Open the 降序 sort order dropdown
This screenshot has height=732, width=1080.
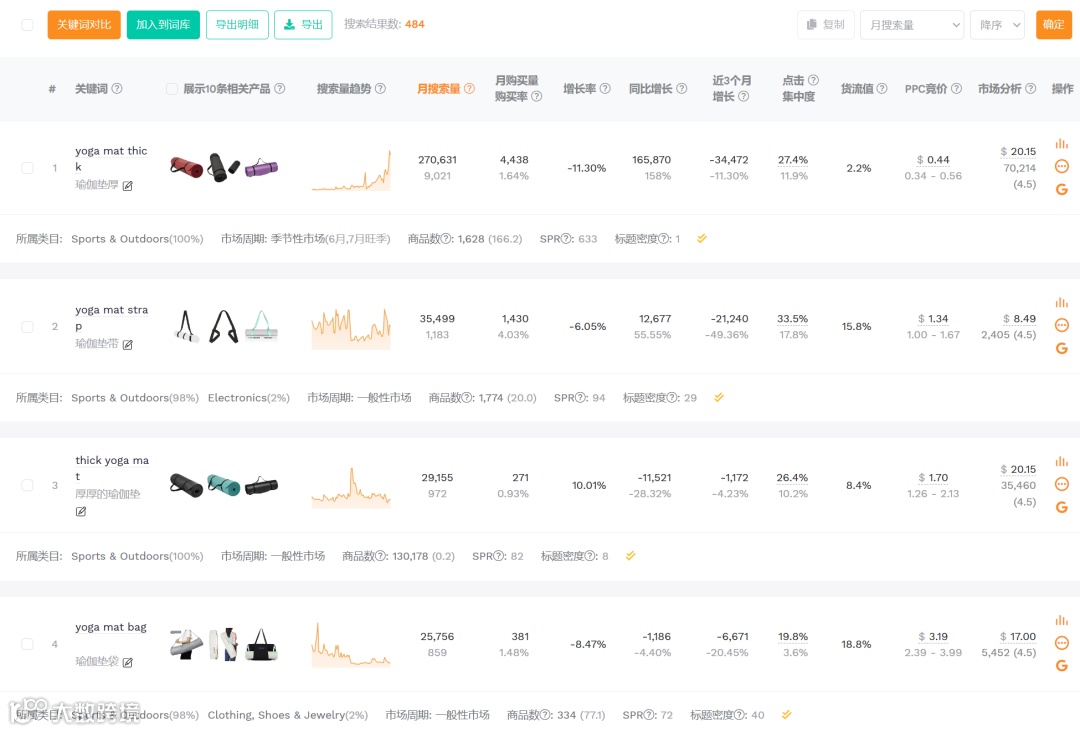[x=997, y=25]
